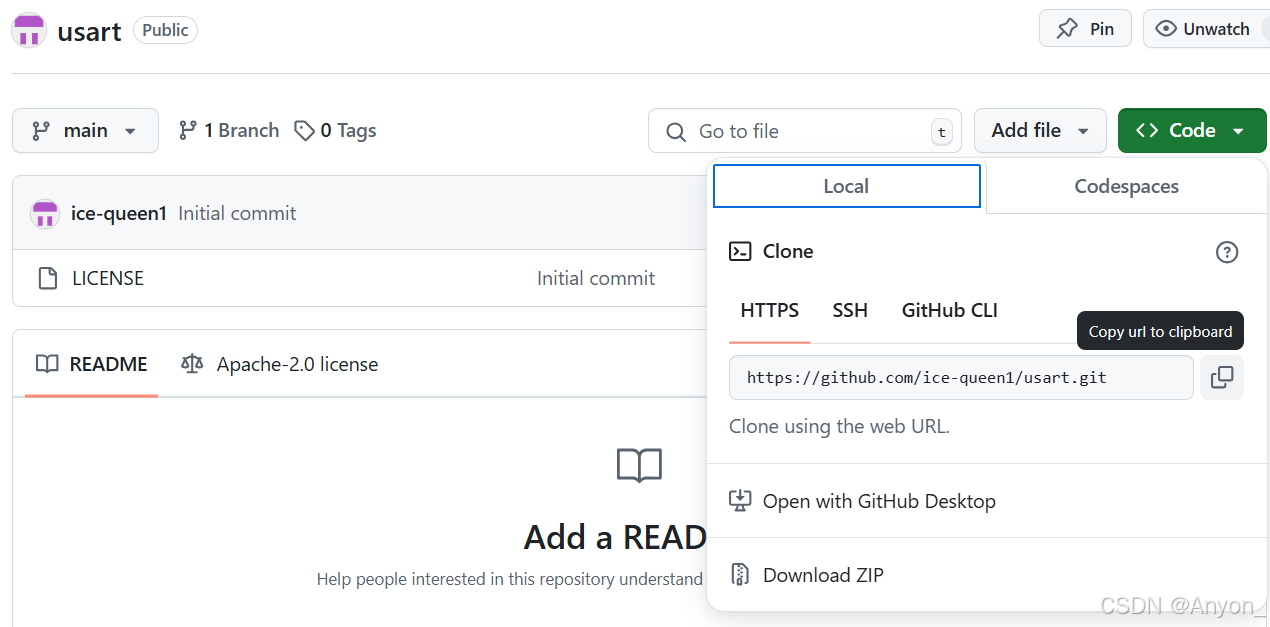Click the Public visibility badge

pos(165,30)
